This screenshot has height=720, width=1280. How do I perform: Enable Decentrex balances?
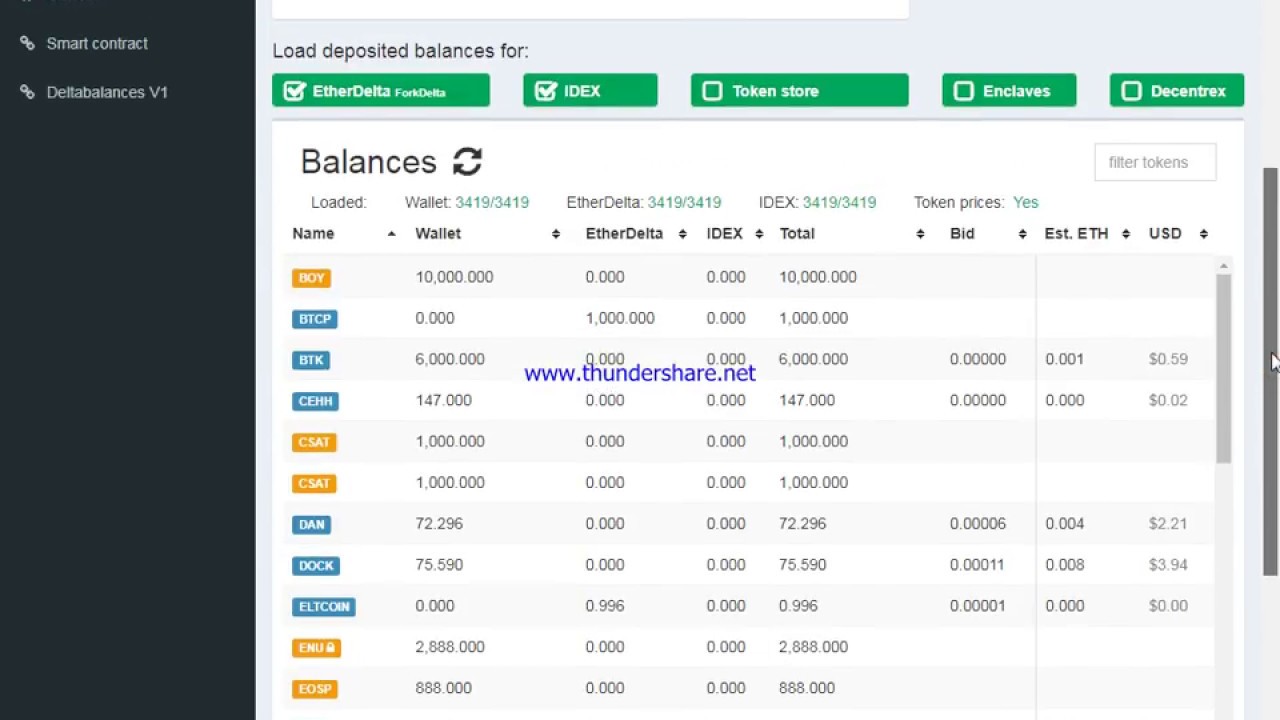1177,90
